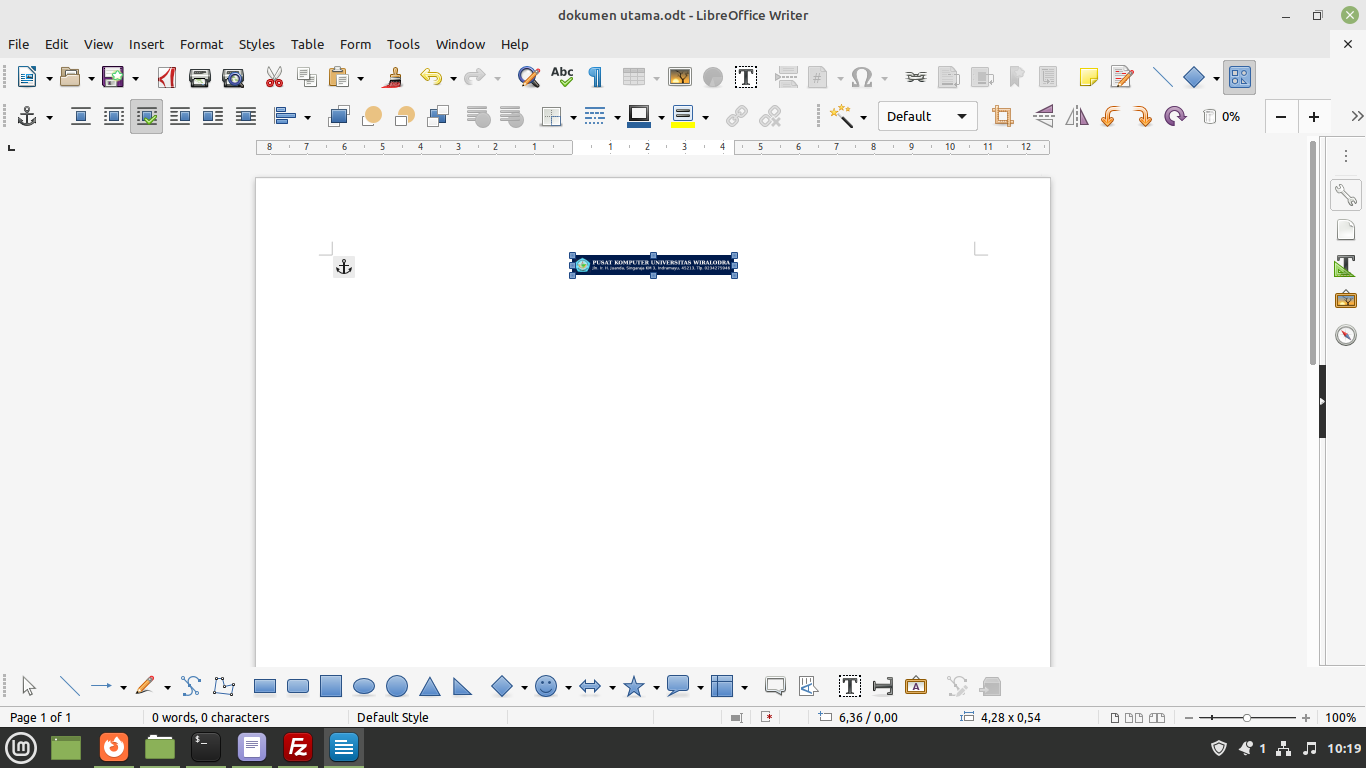Open the sidebar Navigator
1366x768 pixels.
[x=1346, y=335]
